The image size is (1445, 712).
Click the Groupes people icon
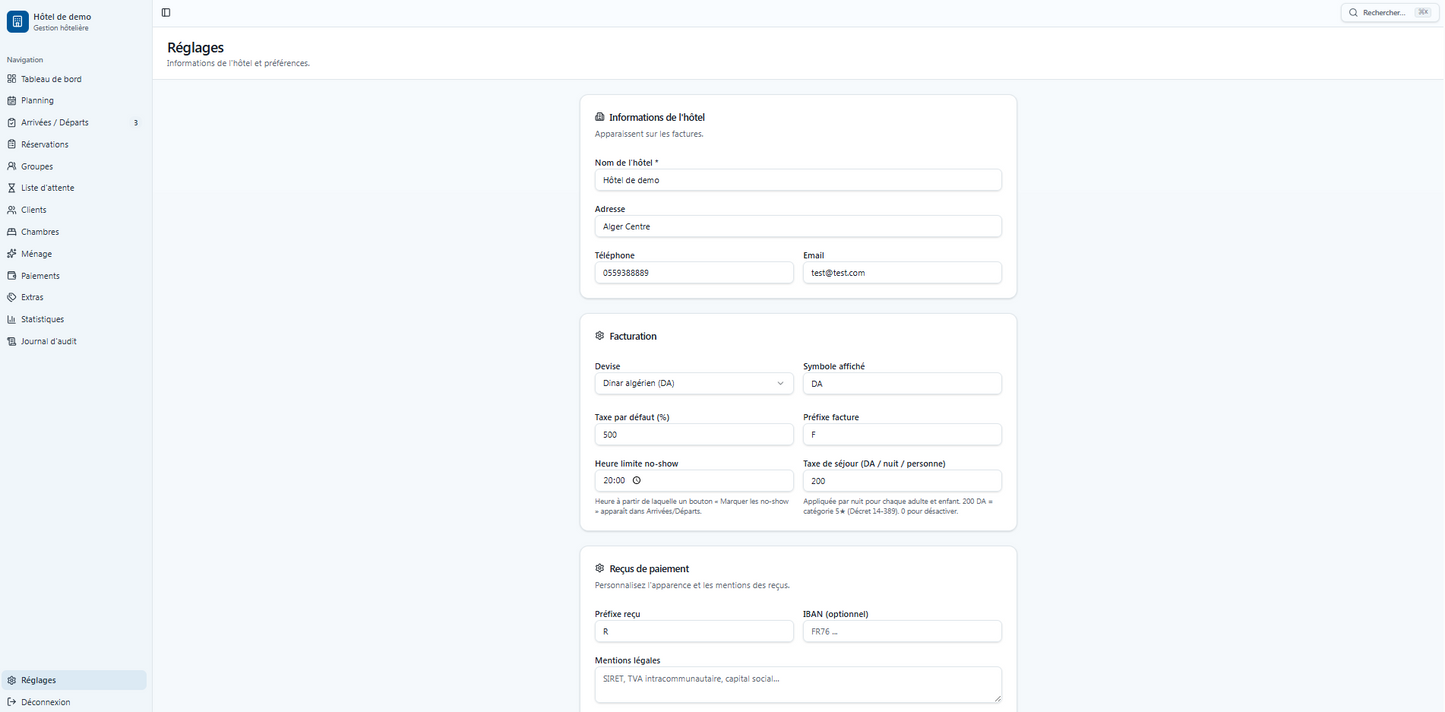pyautogui.click(x=12, y=167)
